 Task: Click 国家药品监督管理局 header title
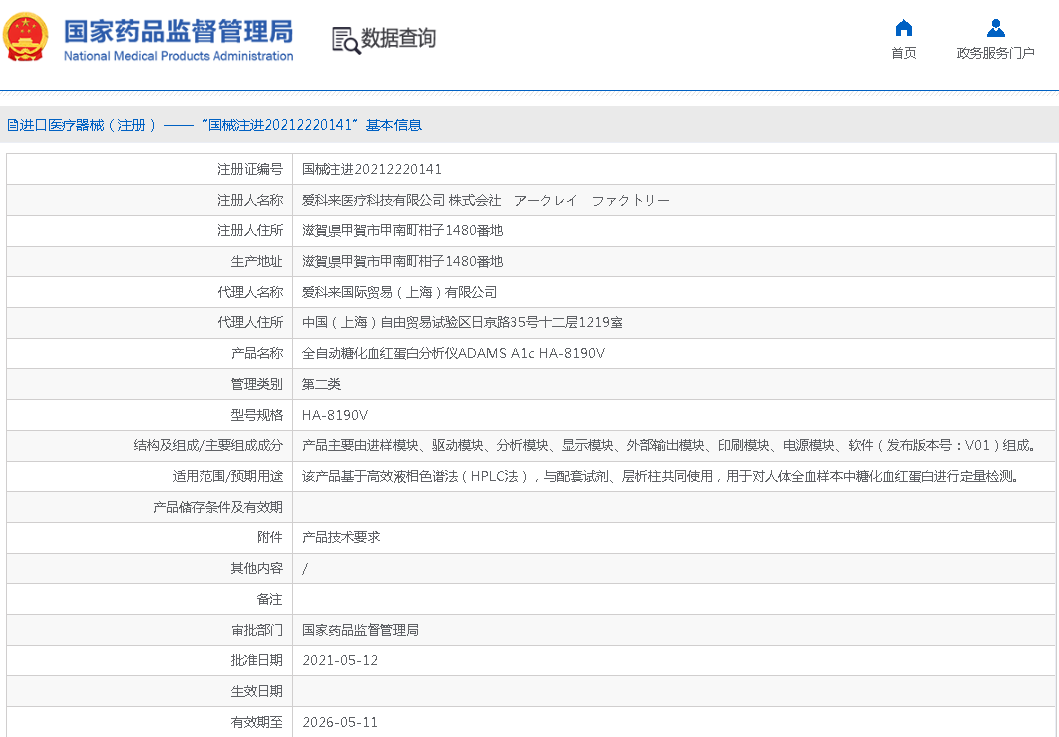click(x=178, y=32)
